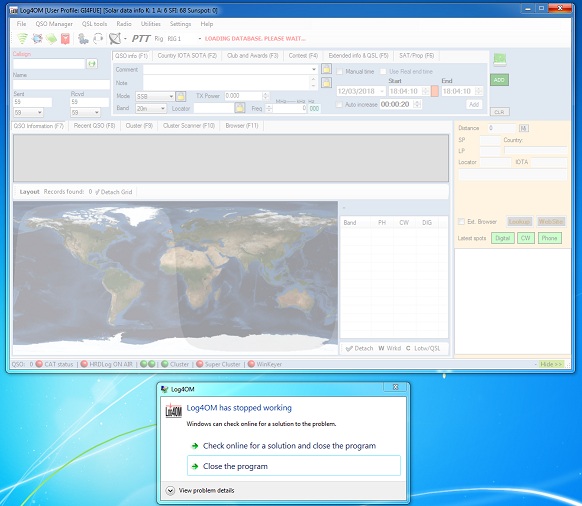Click the lock icon beside Comment field
This screenshot has height=506, width=582.
[x=326, y=69]
